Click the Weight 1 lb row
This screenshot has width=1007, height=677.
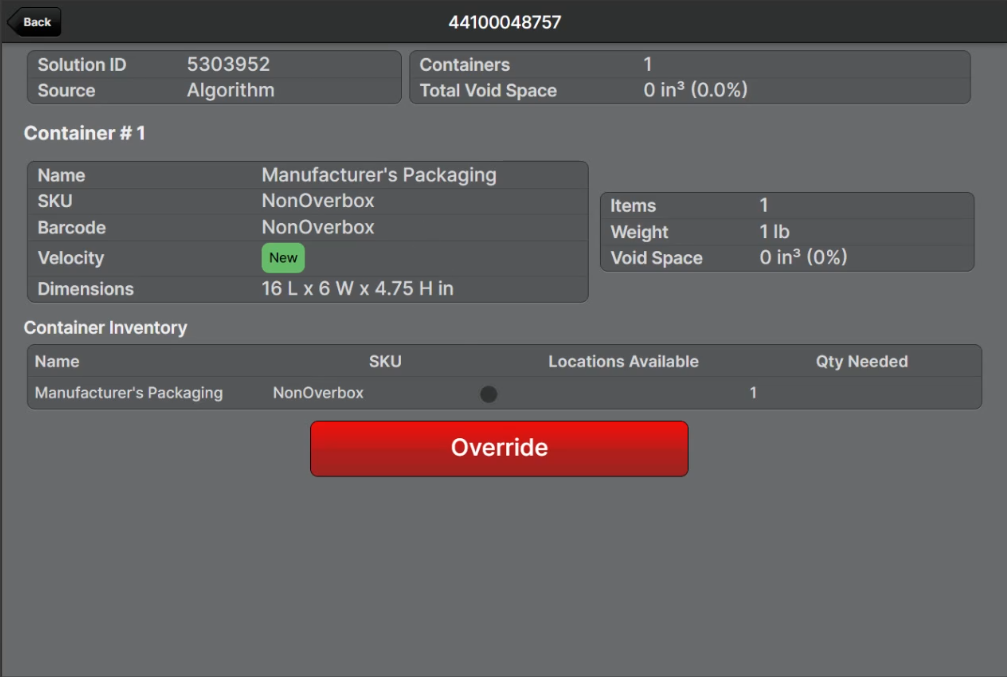tap(787, 232)
